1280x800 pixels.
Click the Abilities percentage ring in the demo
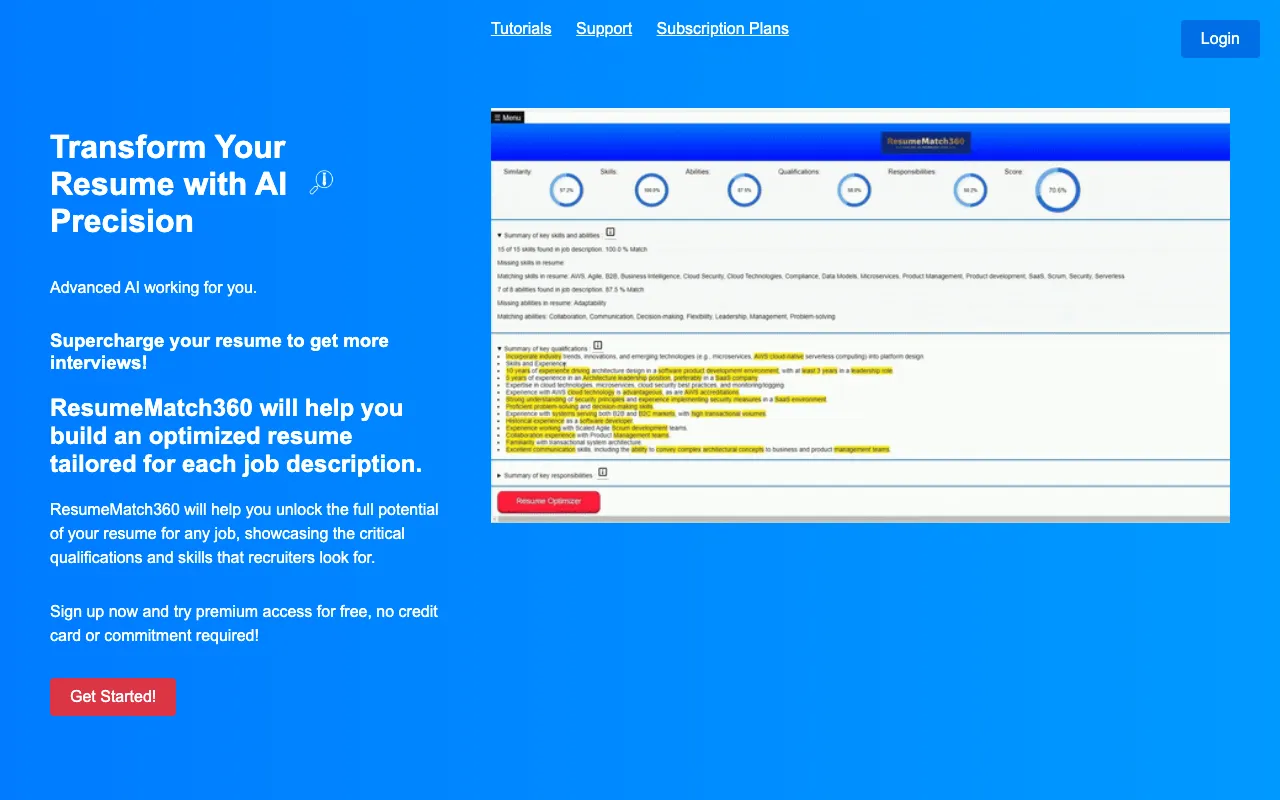coord(744,190)
